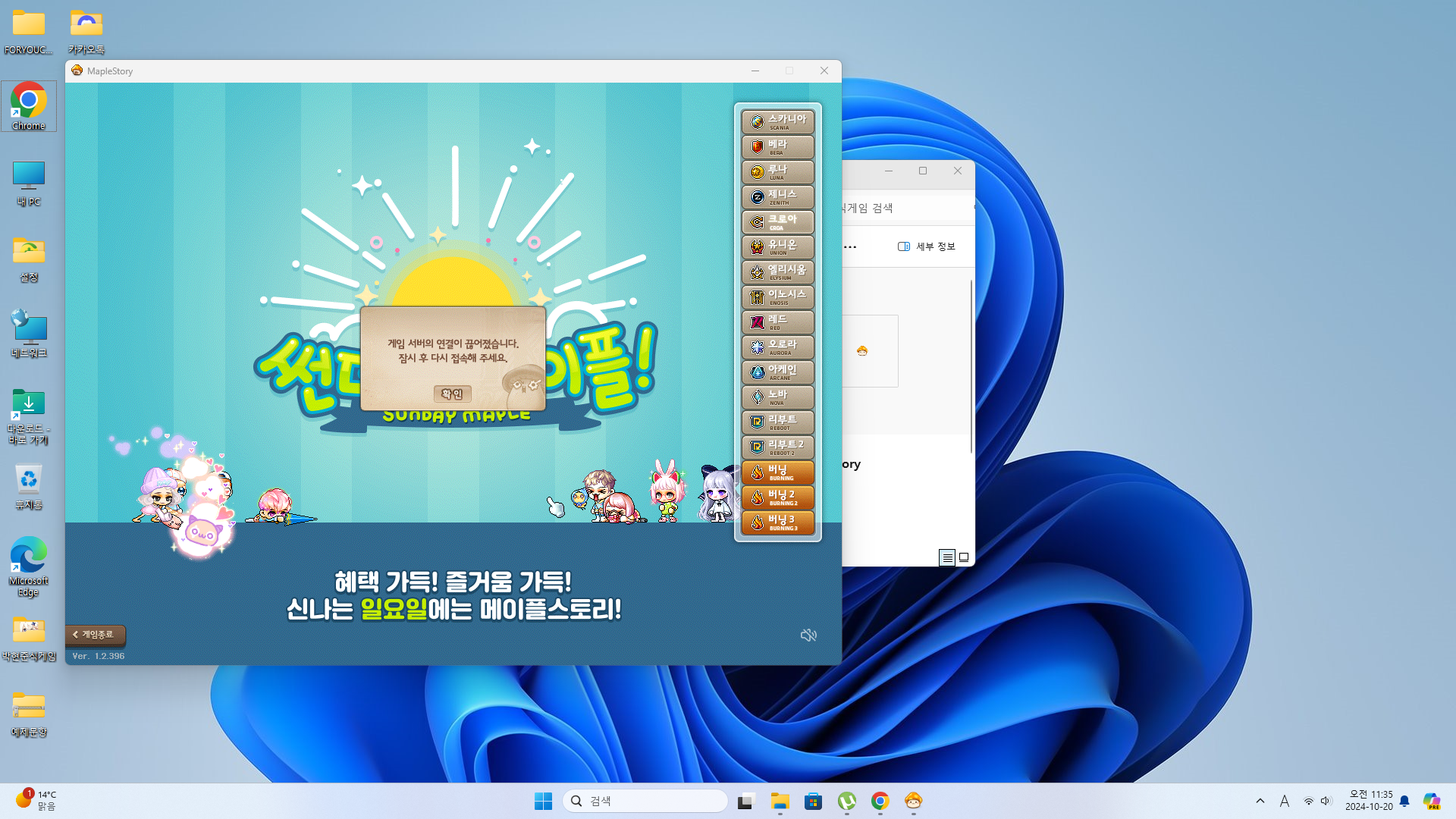
Task: Select the Burning 2 (버닝 2) world server
Action: (x=777, y=497)
